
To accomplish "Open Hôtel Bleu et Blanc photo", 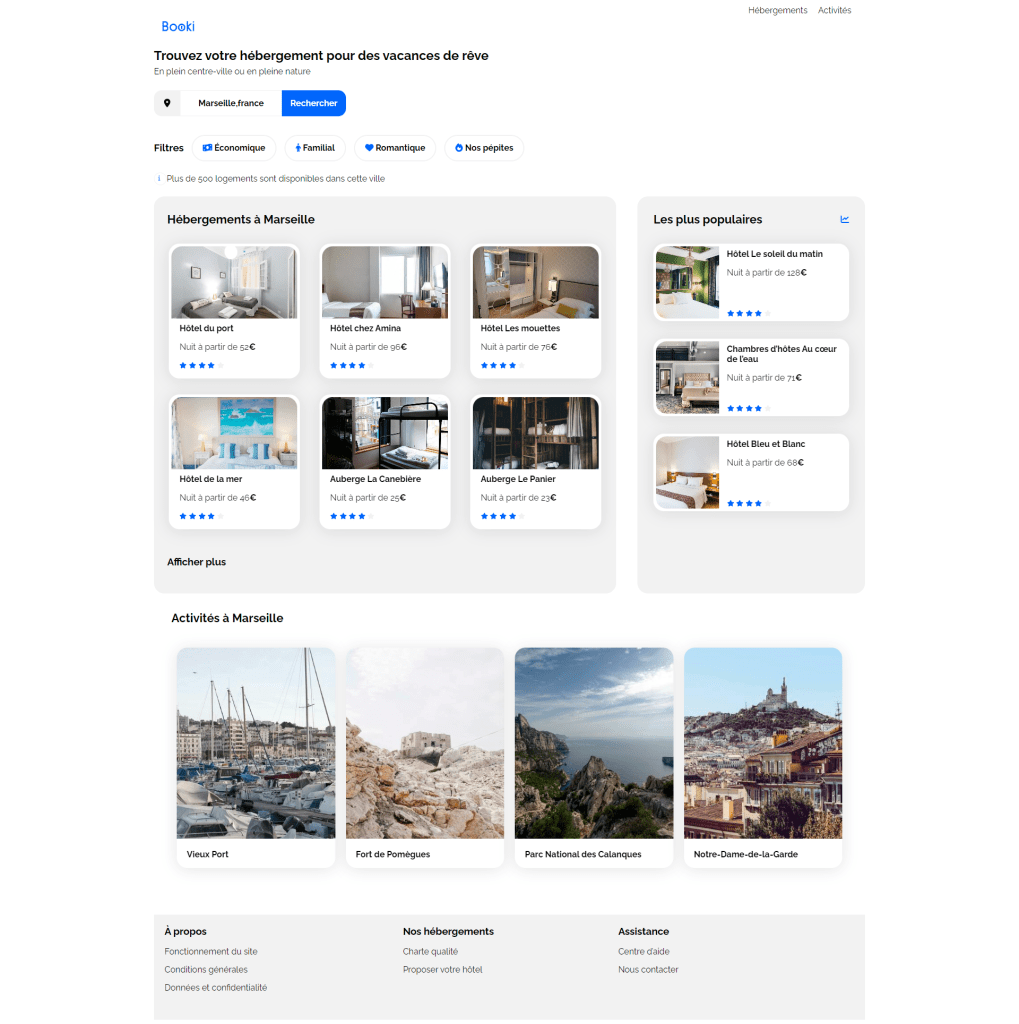I will click(x=687, y=472).
